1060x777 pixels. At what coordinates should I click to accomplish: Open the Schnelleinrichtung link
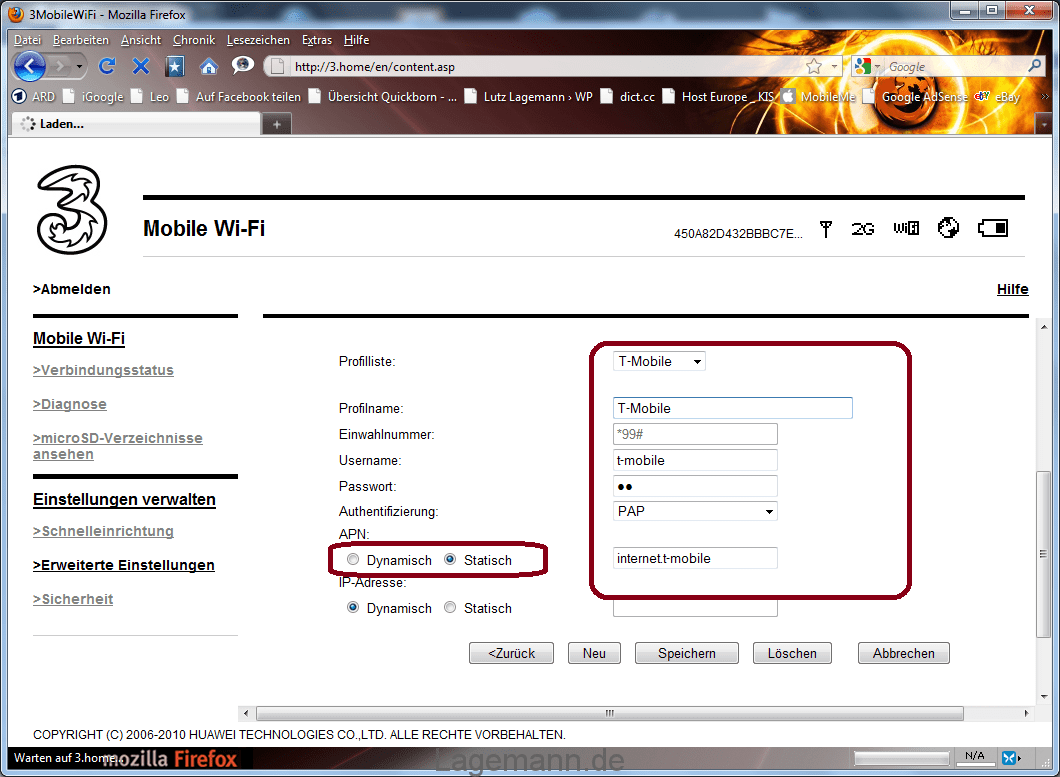pos(103,531)
